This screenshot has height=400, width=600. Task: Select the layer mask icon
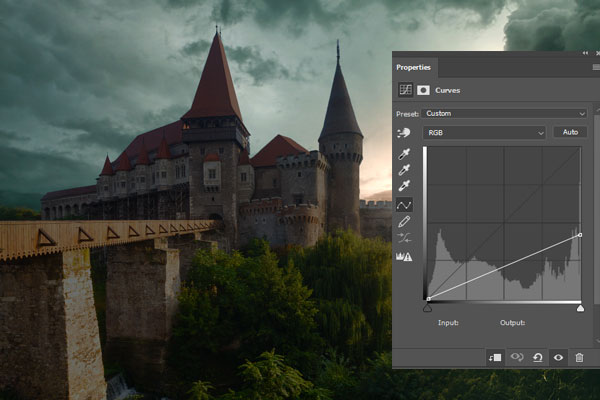(x=423, y=90)
